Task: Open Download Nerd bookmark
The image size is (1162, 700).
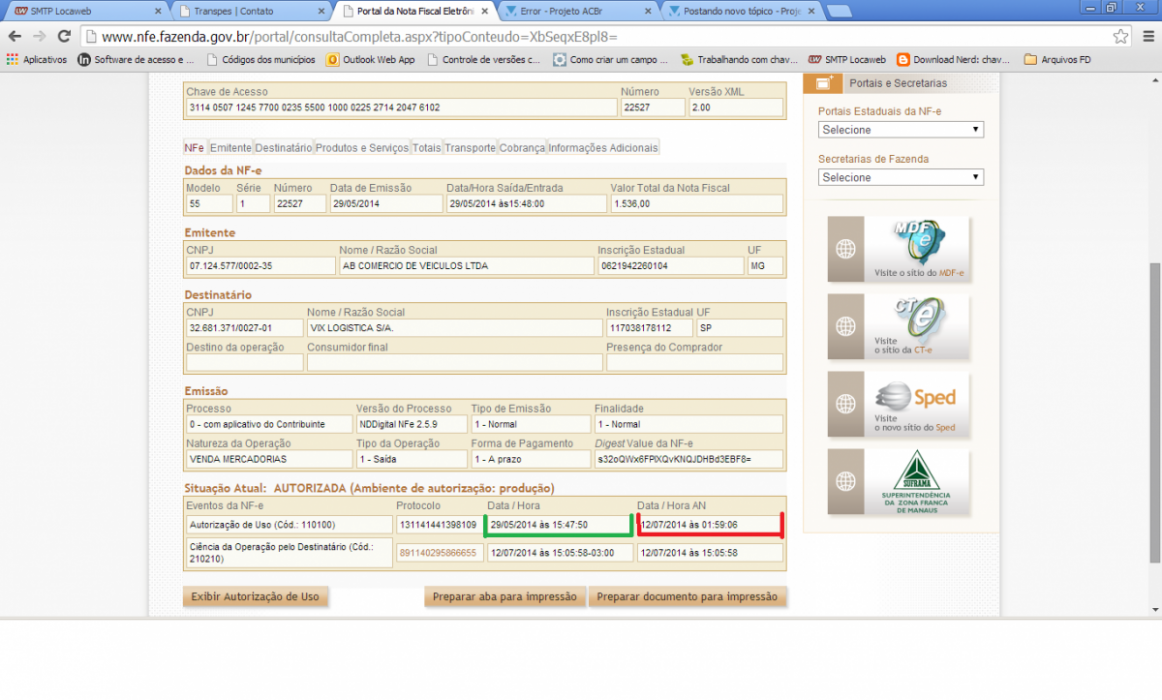Action: (953, 60)
